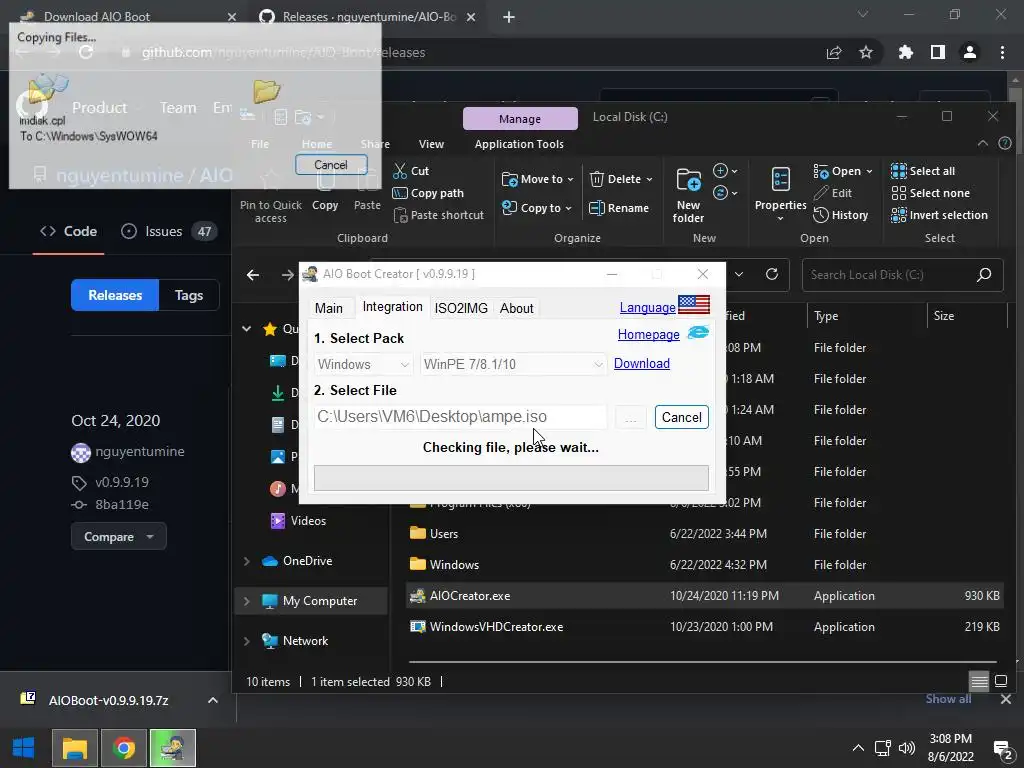Create a New folder from ribbon
Screen dimensions: 1024x768
coord(688,195)
